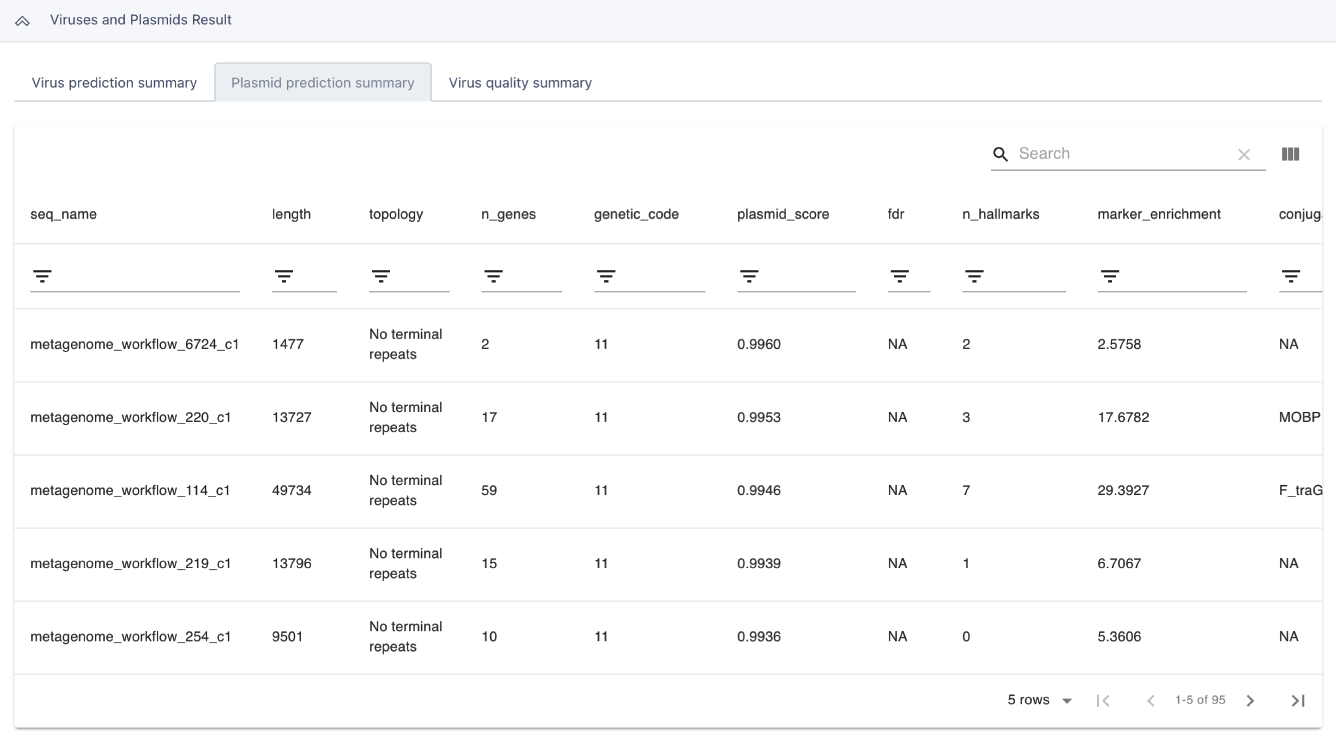Image resolution: width=1336 pixels, height=741 pixels.
Task: Go to the next page
Action: point(1250,701)
